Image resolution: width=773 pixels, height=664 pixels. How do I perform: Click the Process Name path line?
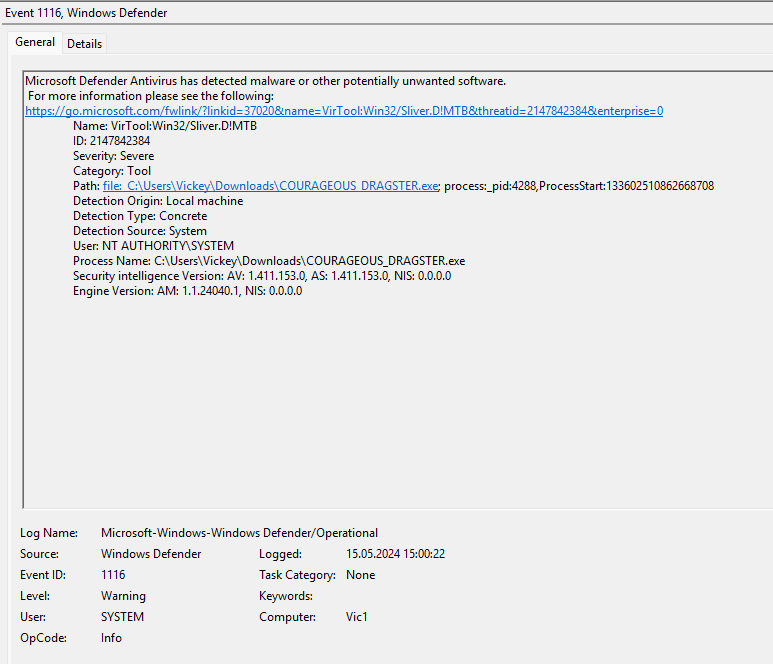[x=269, y=261]
